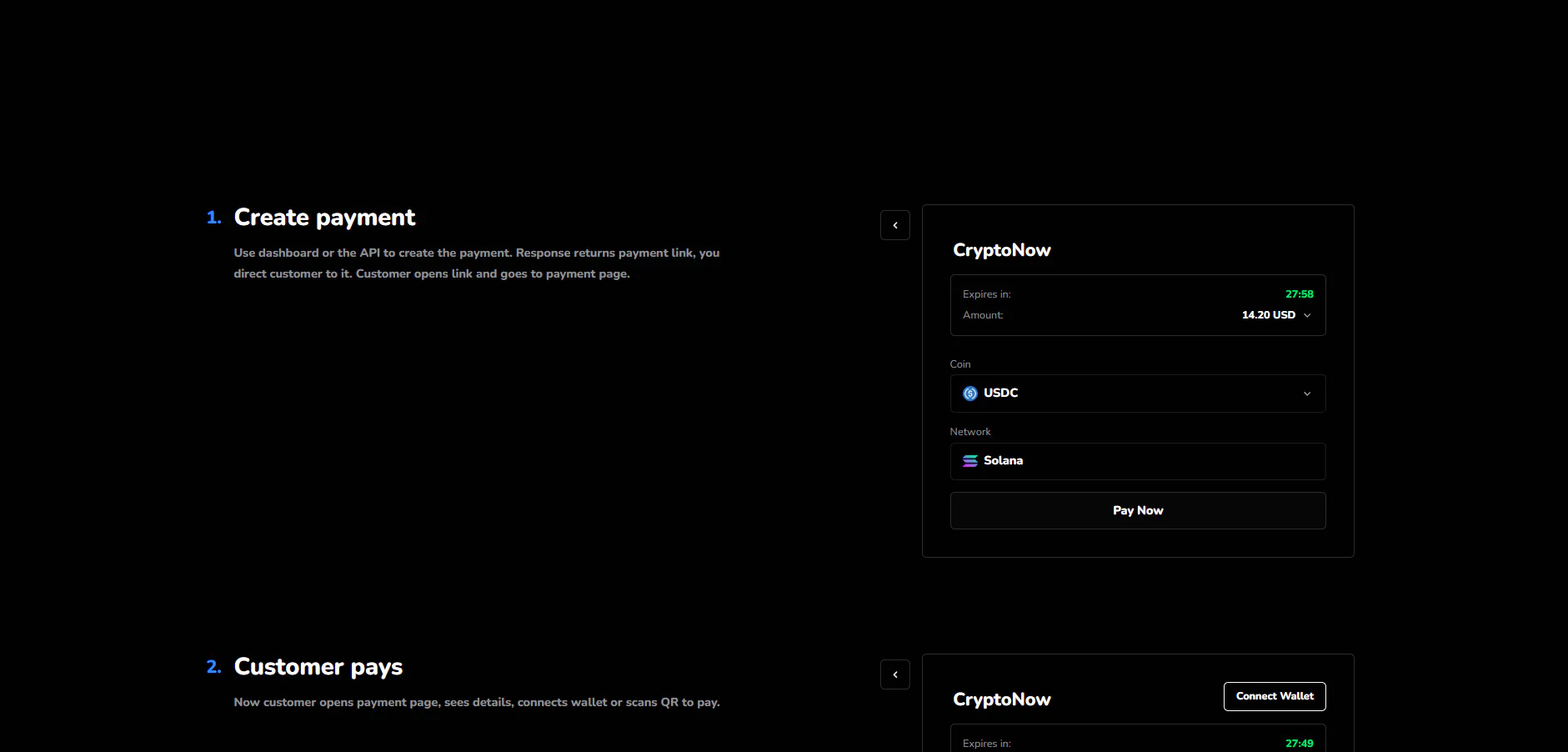This screenshot has width=1568, height=752.
Task: Click the 'Now customer opens payment page' description
Action: (x=476, y=702)
